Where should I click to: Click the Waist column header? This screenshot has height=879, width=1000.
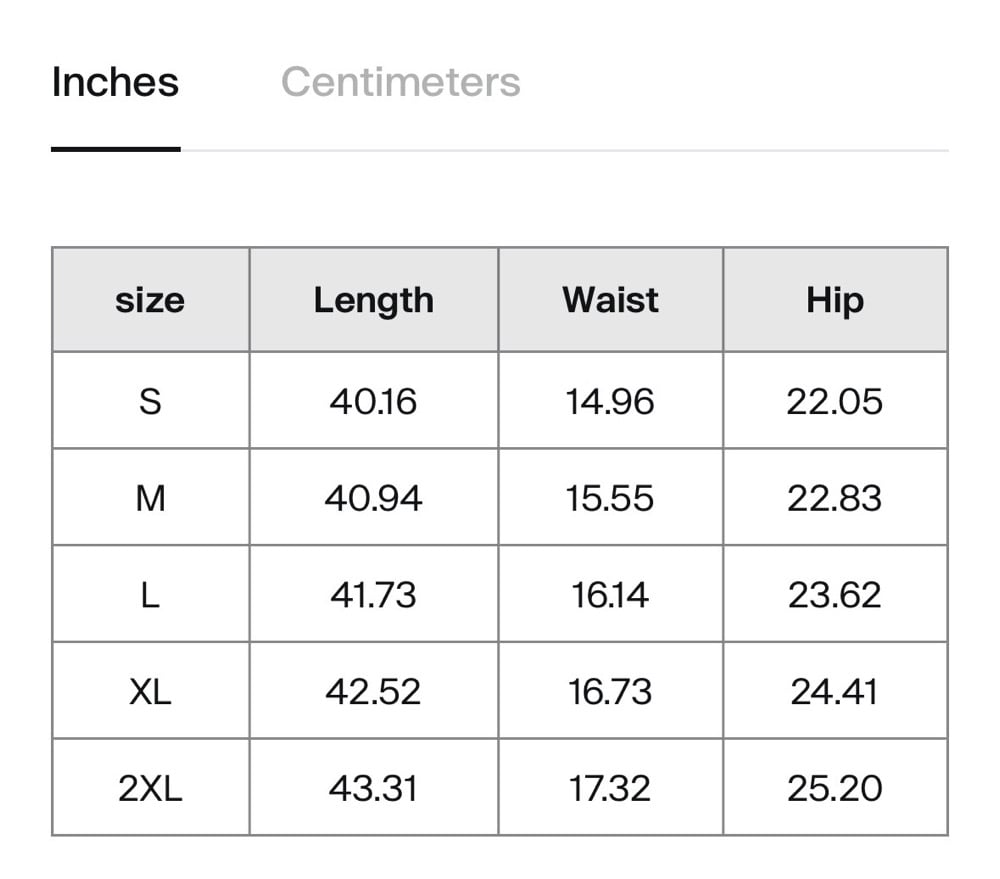(x=610, y=300)
